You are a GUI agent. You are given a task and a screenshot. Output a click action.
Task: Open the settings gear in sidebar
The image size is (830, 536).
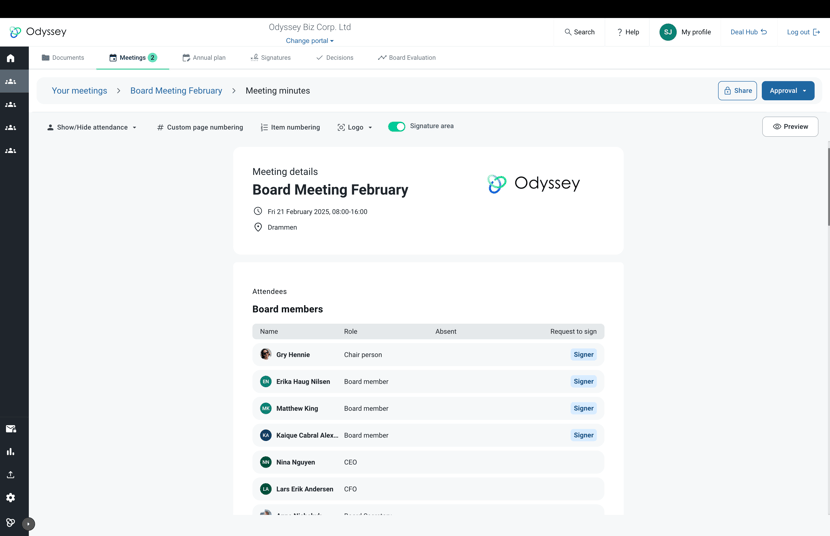point(11,497)
